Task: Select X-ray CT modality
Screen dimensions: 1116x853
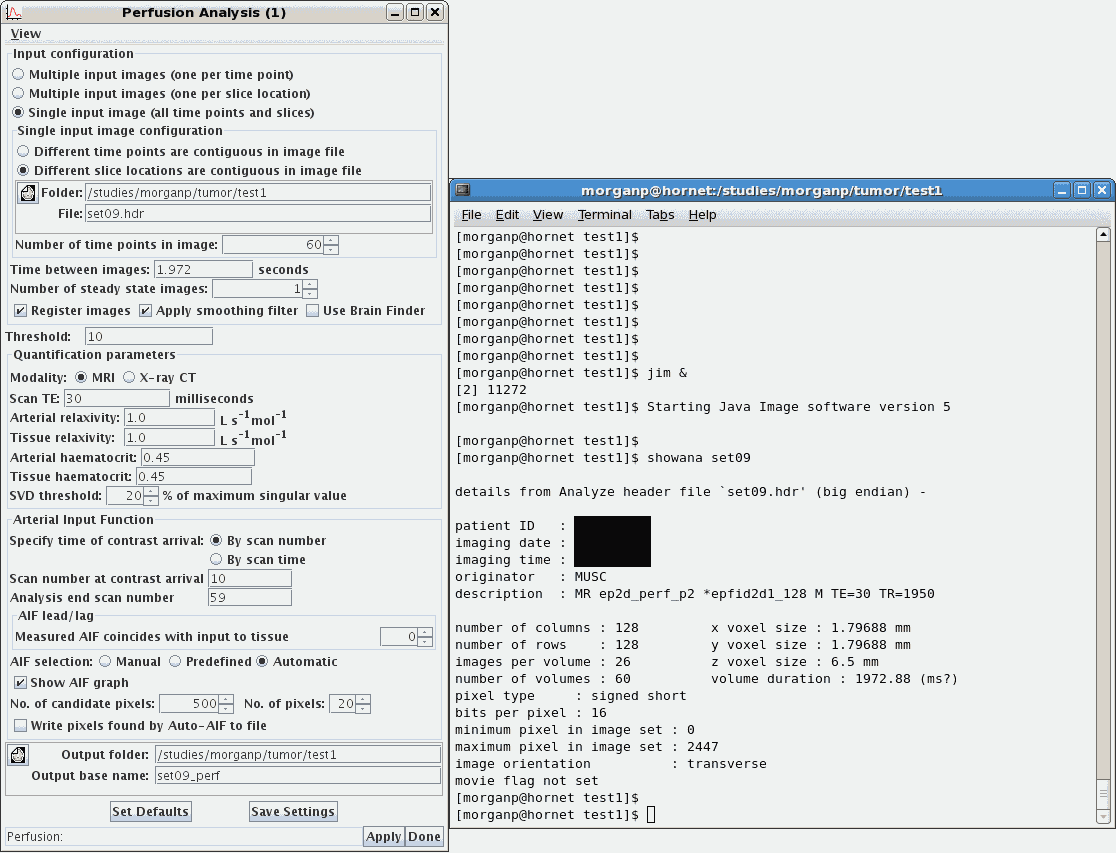Action: [129, 377]
